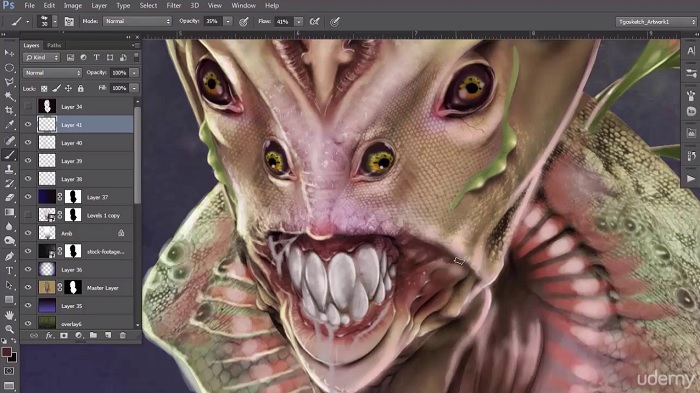Lock all padlock icon
Screen dimensions: 700x393
pos(81,88)
